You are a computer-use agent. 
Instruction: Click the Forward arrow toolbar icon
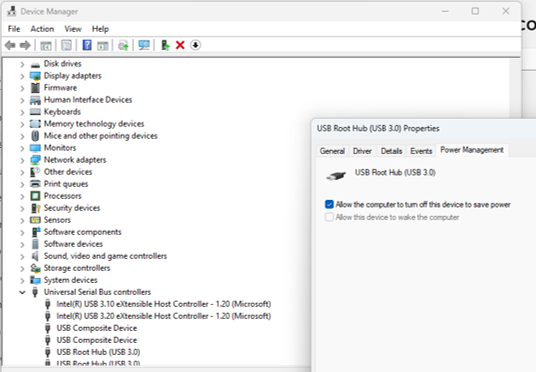25,45
